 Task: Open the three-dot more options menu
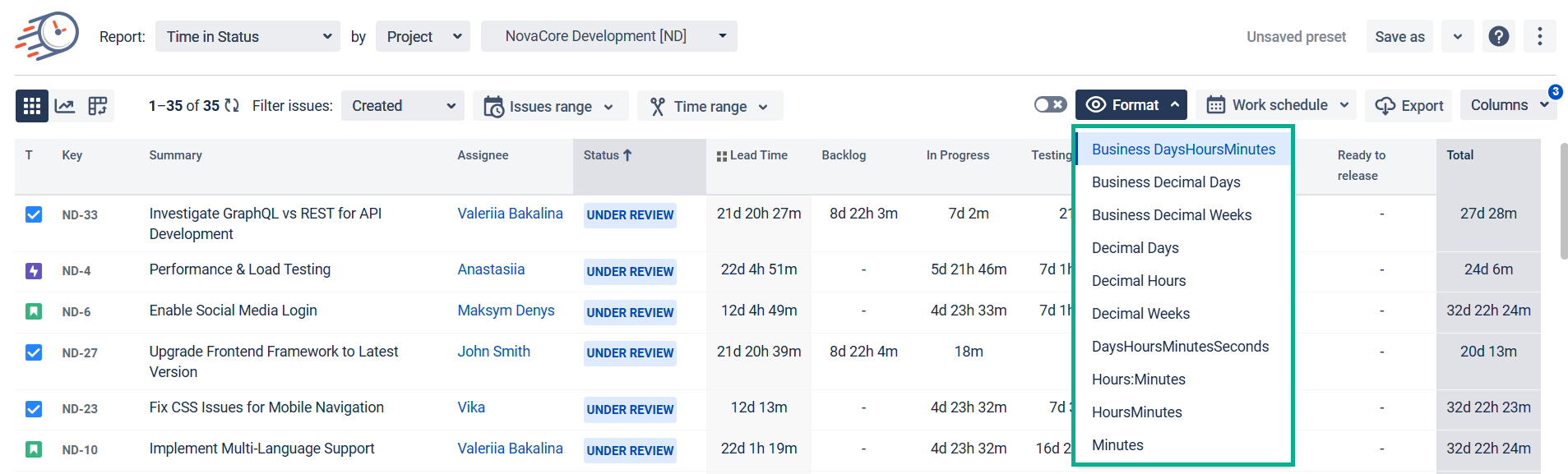click(x=1539, y=36)
